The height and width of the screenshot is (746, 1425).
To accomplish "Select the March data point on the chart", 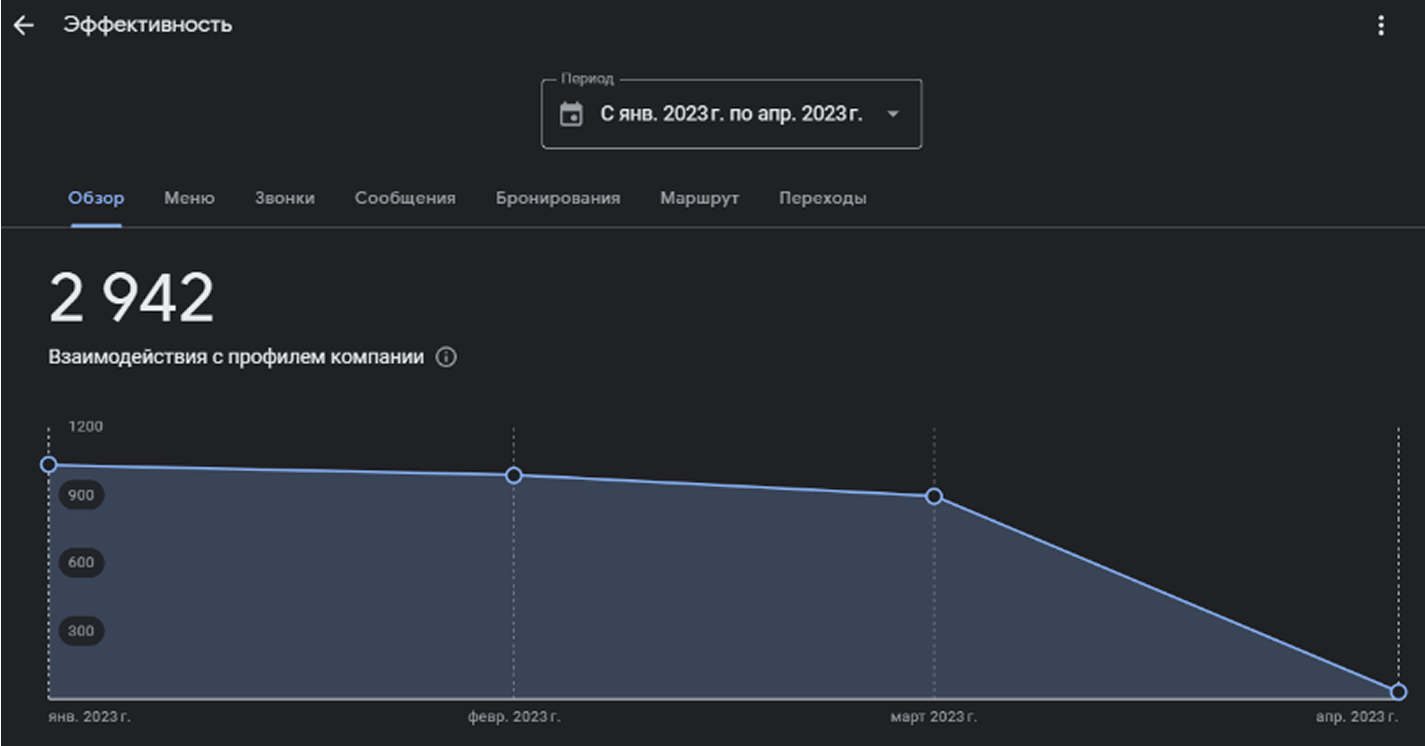I will coord(935,496).
